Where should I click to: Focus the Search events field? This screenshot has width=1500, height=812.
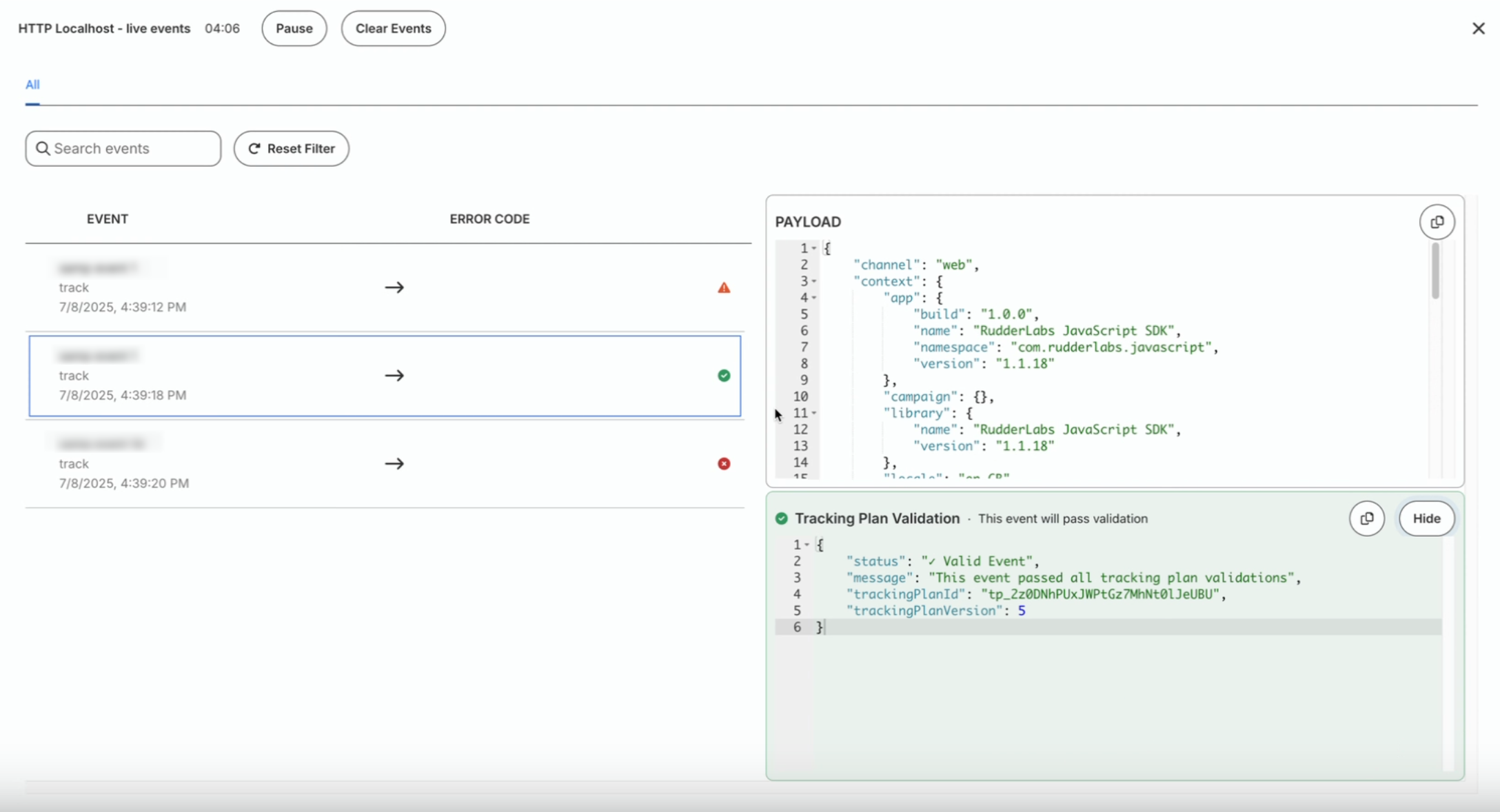(123, 148)
